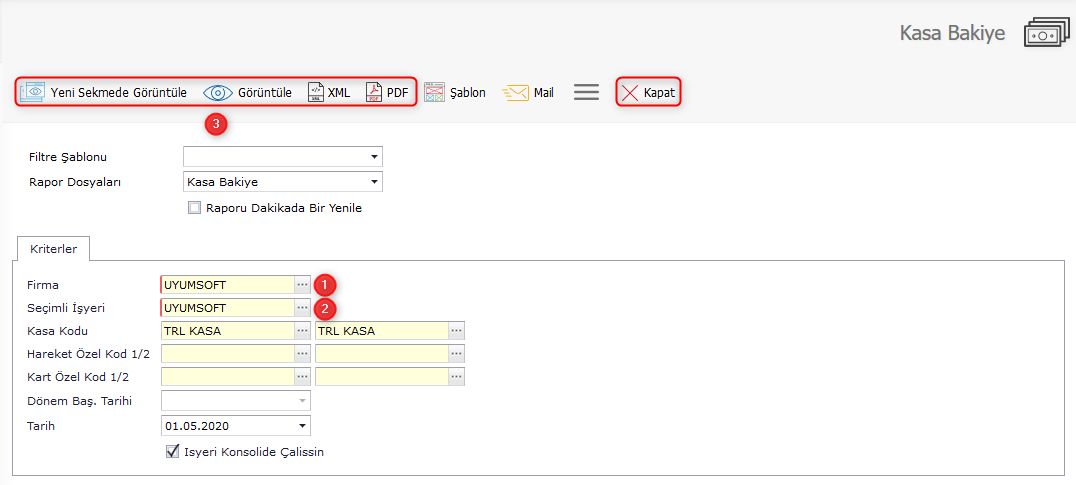Screen dimensions: 1076x485
Task: Expand the Dönem Baş. Tarihi dropdown
Action: coord(302,401)
